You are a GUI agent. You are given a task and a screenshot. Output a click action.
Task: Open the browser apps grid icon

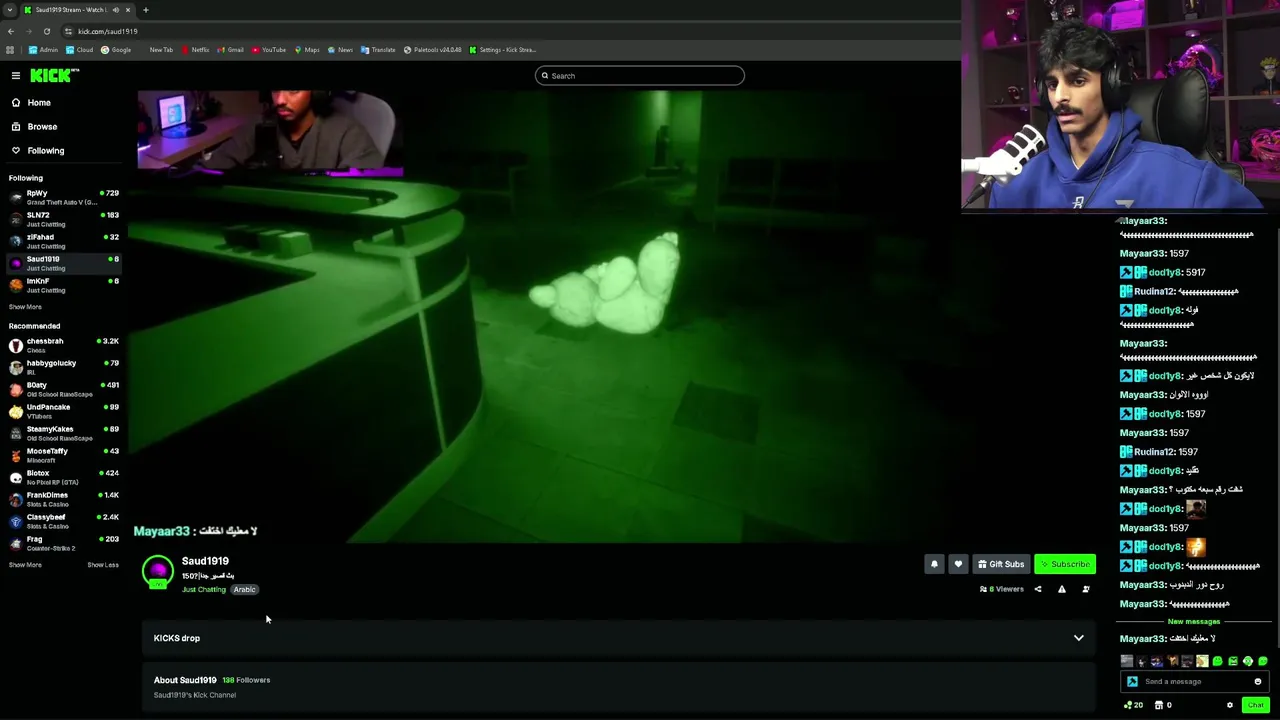10,50
